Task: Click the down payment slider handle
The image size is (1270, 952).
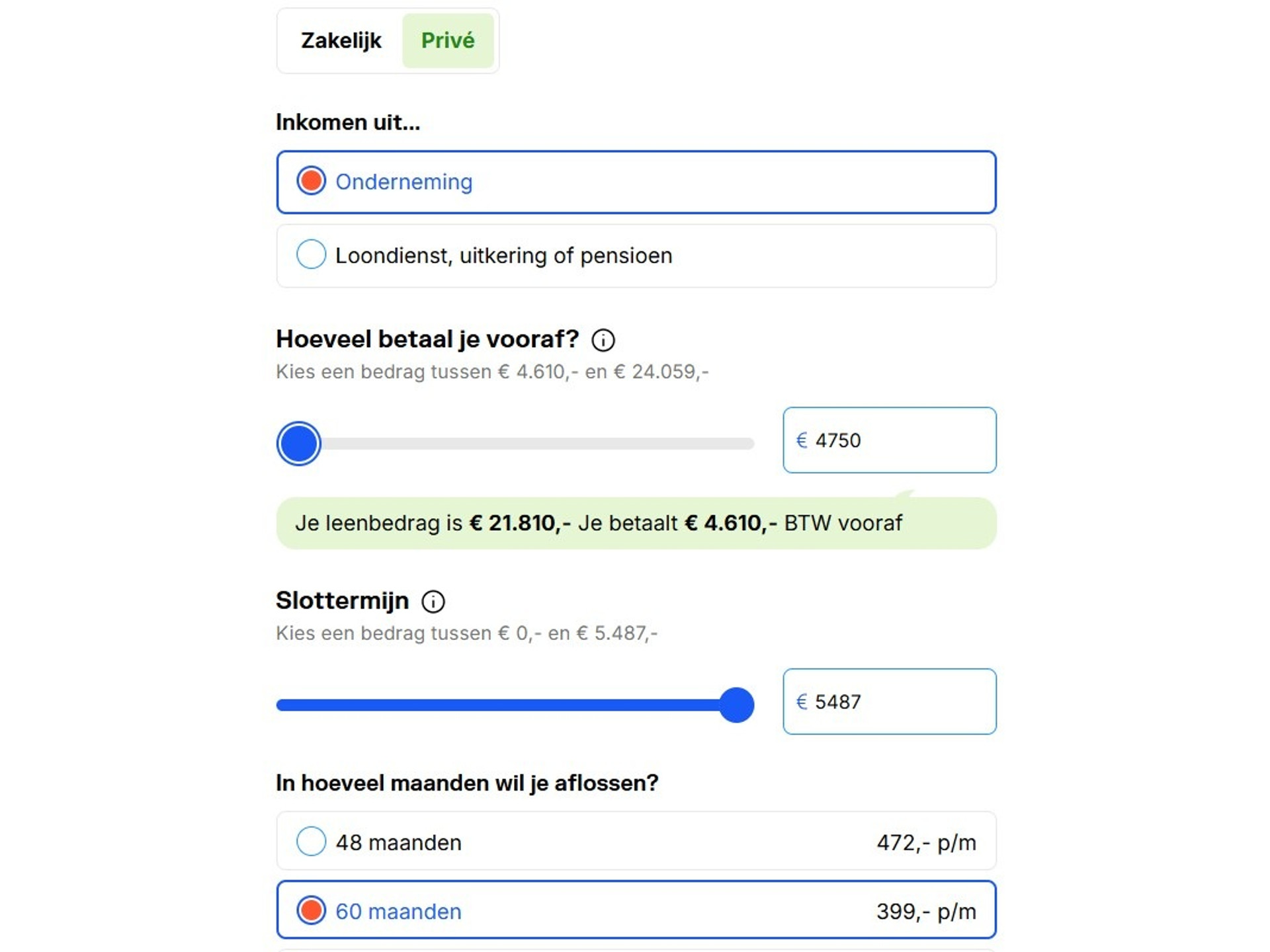Action: coord(299,444)
